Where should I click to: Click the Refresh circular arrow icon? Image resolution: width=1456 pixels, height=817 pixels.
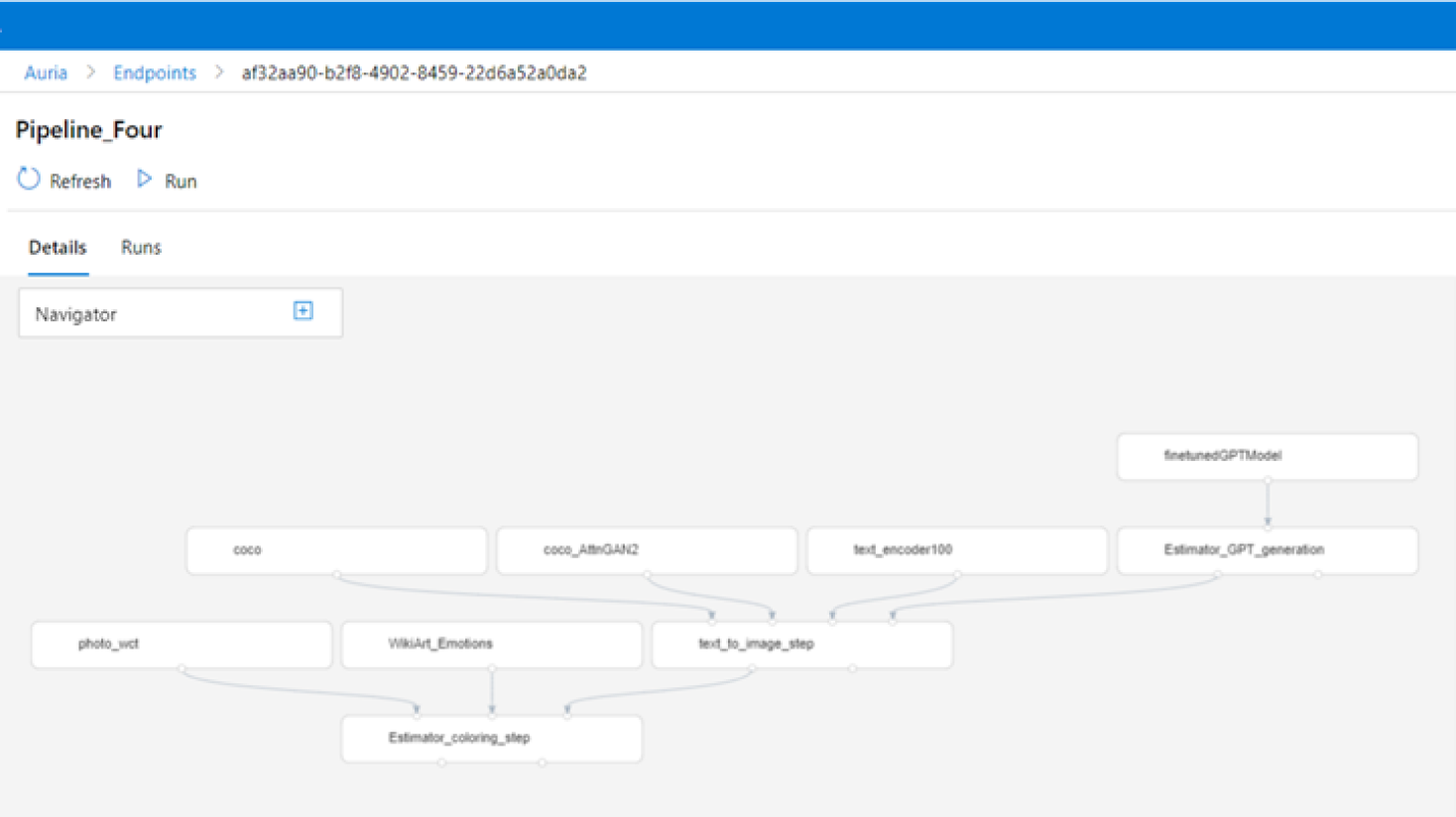pos(29,179)
